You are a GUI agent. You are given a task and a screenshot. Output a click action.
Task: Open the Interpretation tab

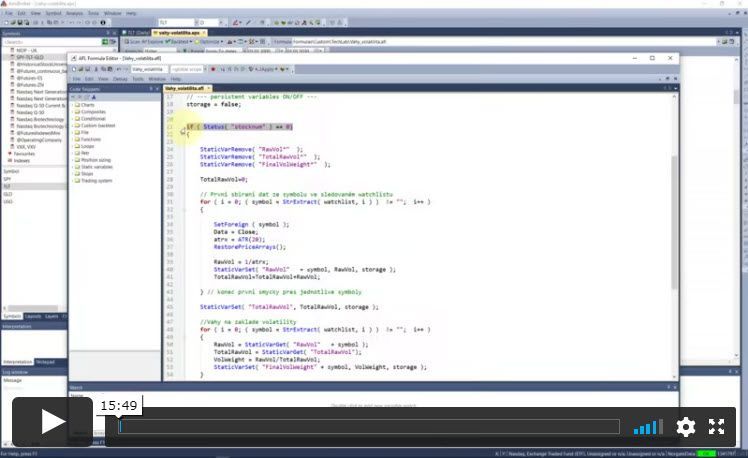17,361
